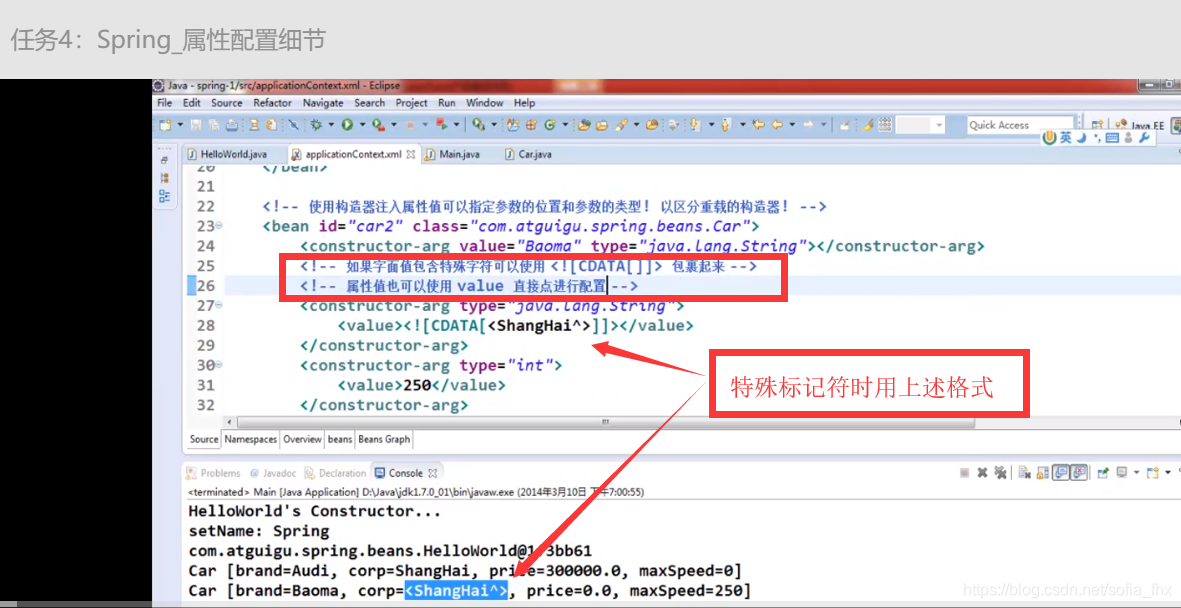Open Display Selected Console dropdown arrow
Screen dimensions: 1181x608
(x=1137, y=472)
